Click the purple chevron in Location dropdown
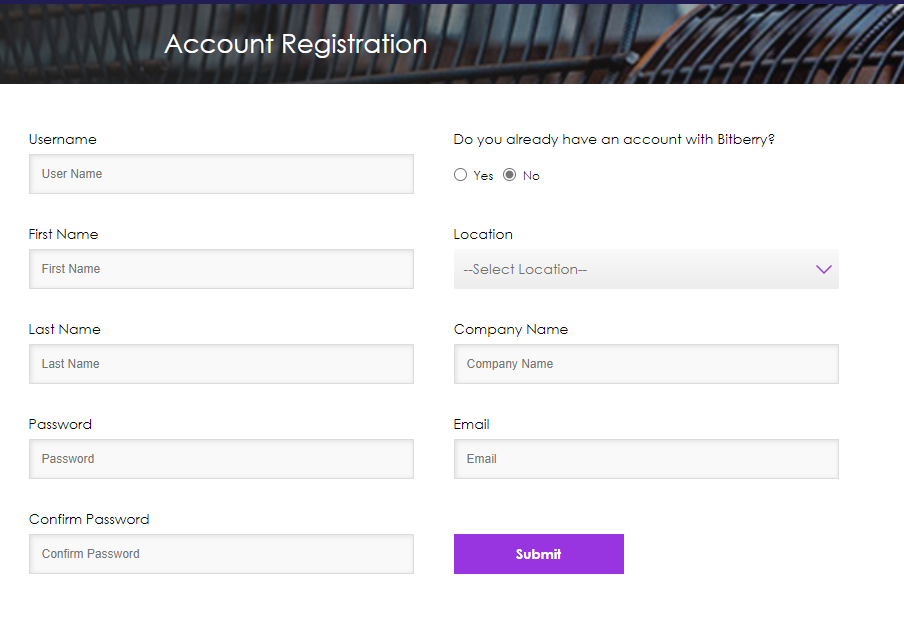904x642 pixels. [x=823, y=269]
